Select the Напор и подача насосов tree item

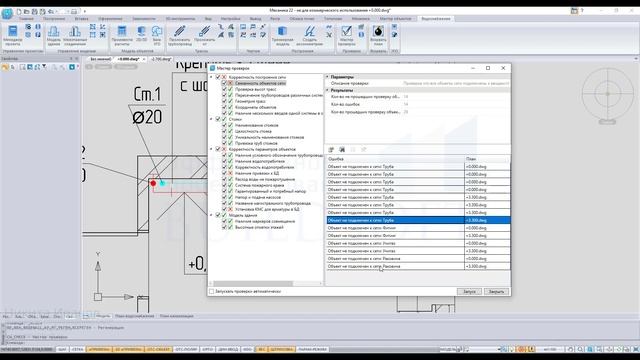(258, 197)
